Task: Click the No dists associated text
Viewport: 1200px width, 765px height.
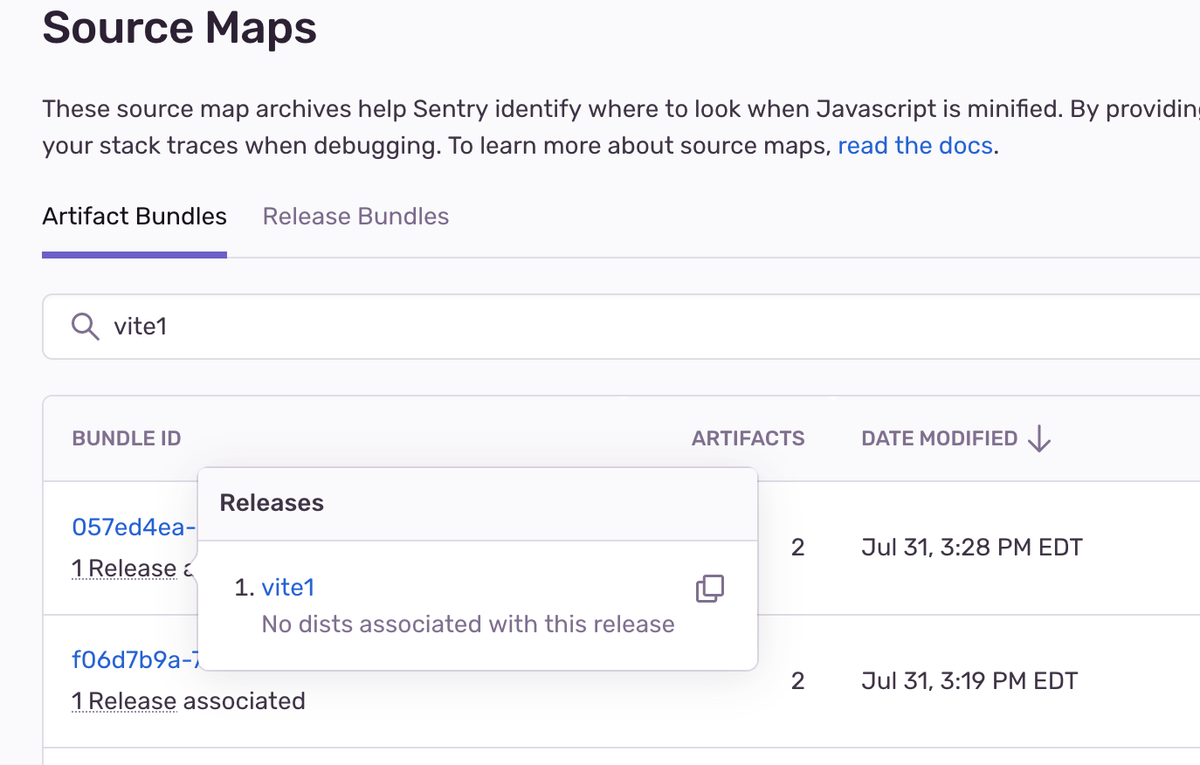Action: 466,623
